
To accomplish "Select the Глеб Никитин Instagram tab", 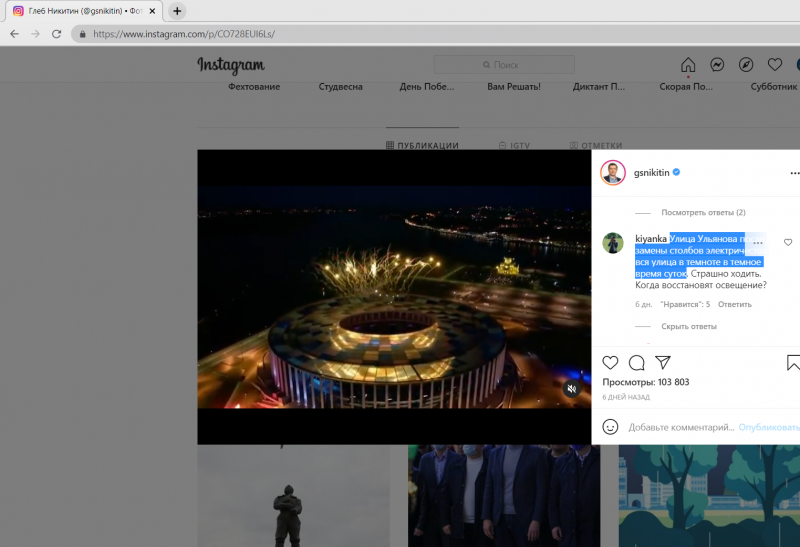I will pyautogui.click(x=84, y=11).
